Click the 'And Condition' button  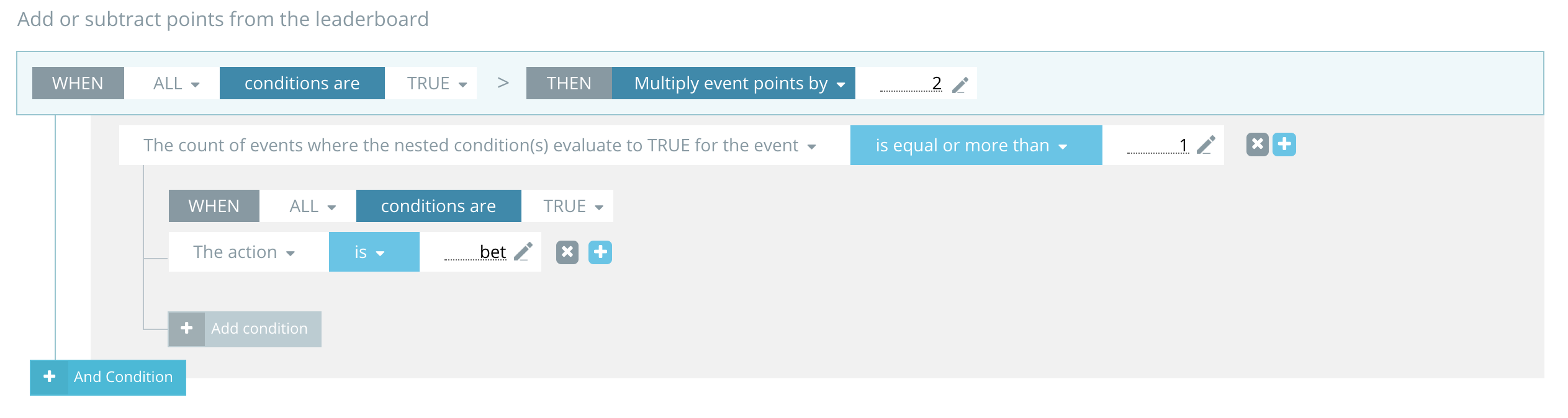[108, 377]
